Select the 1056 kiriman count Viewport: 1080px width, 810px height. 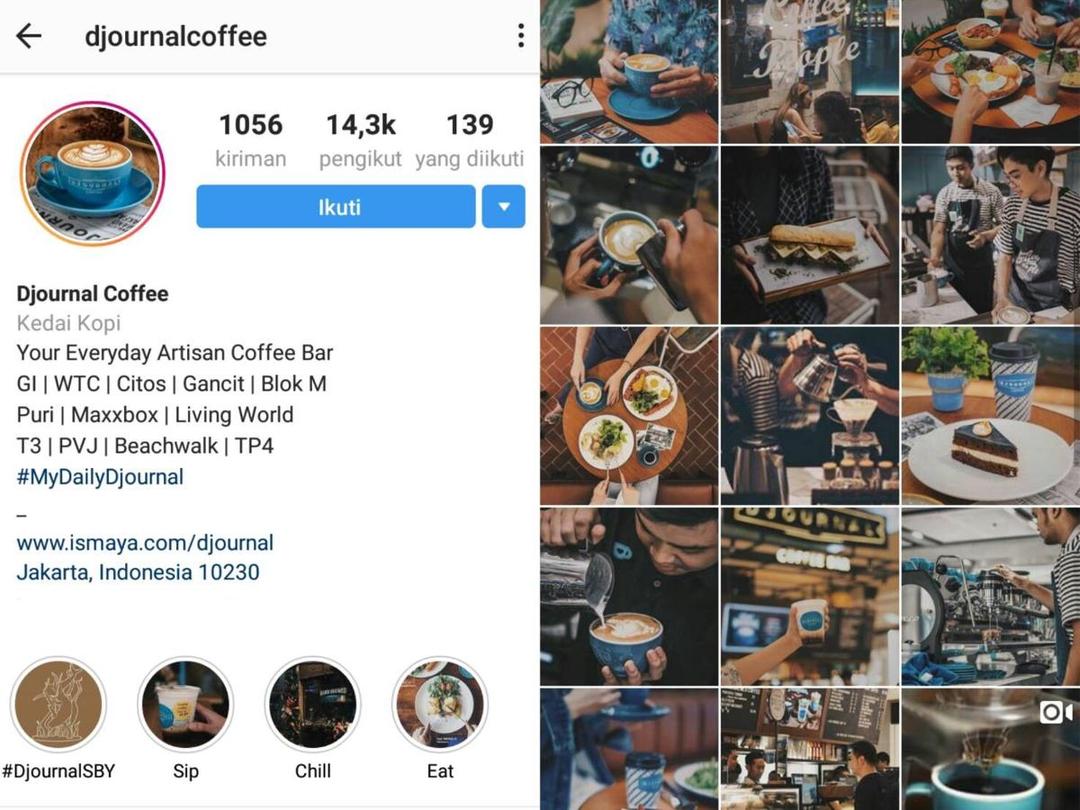pos(251,141)
